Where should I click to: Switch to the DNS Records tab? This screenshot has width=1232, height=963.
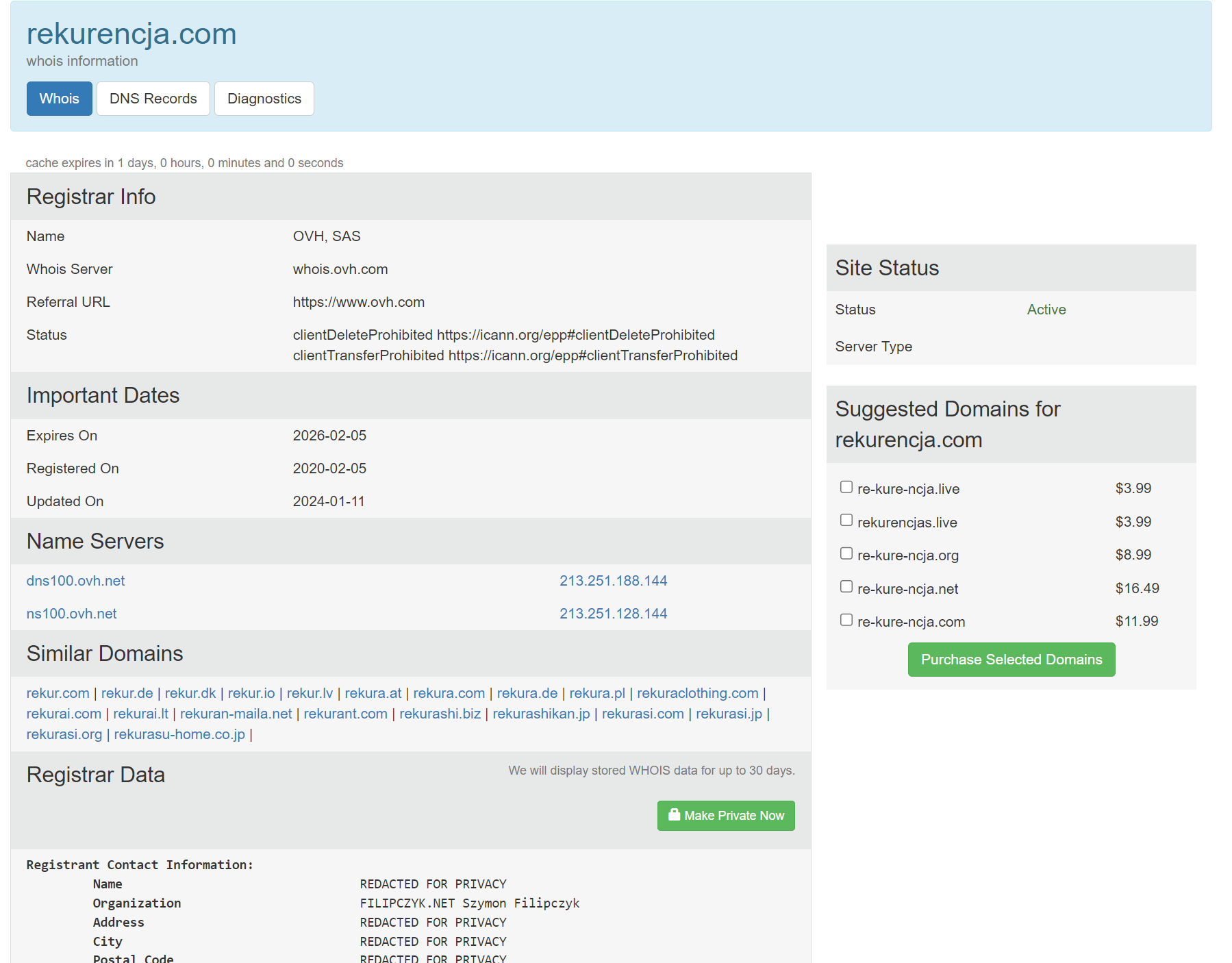pos(153,99)
